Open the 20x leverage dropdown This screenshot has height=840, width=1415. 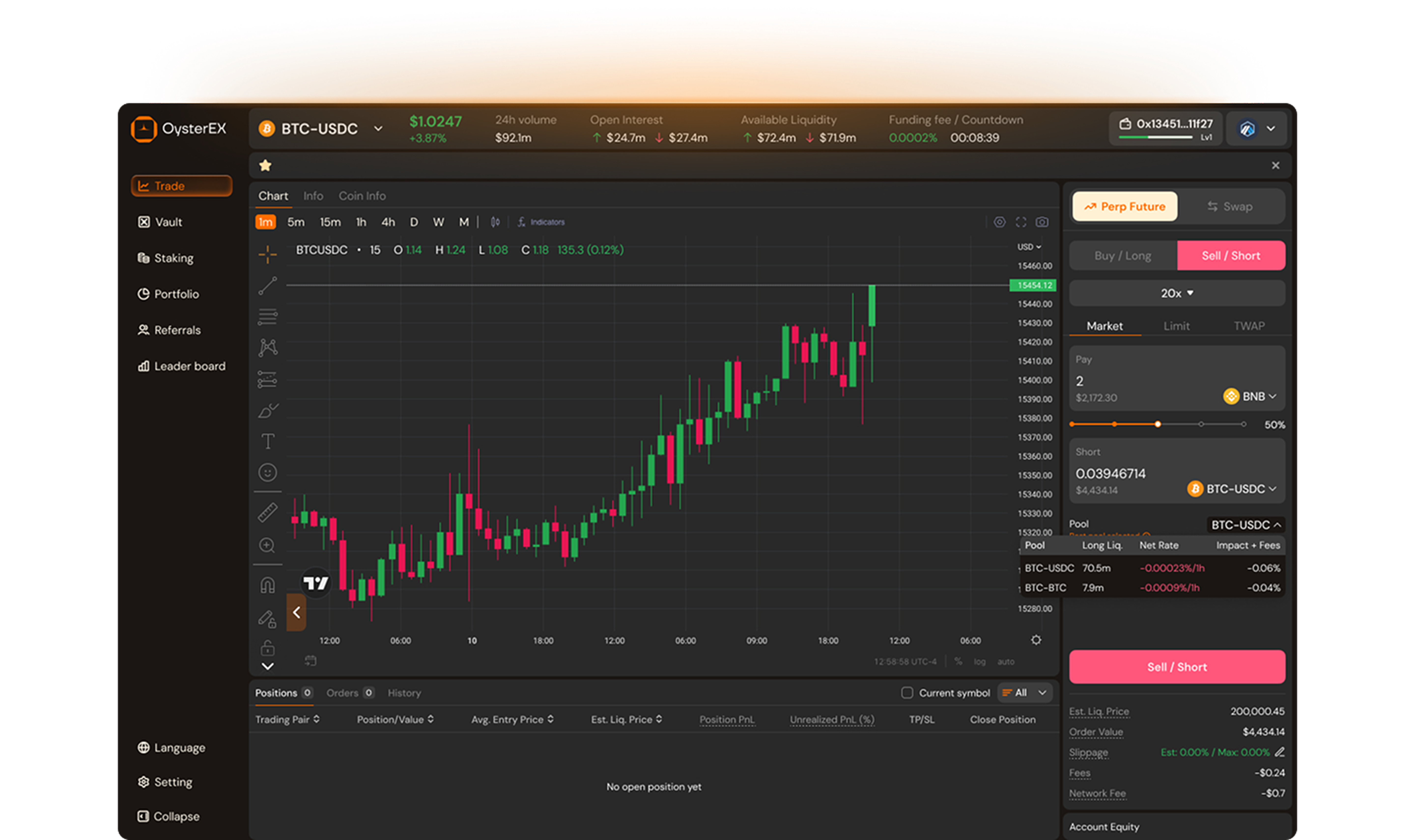click(x=1177, y=293)
